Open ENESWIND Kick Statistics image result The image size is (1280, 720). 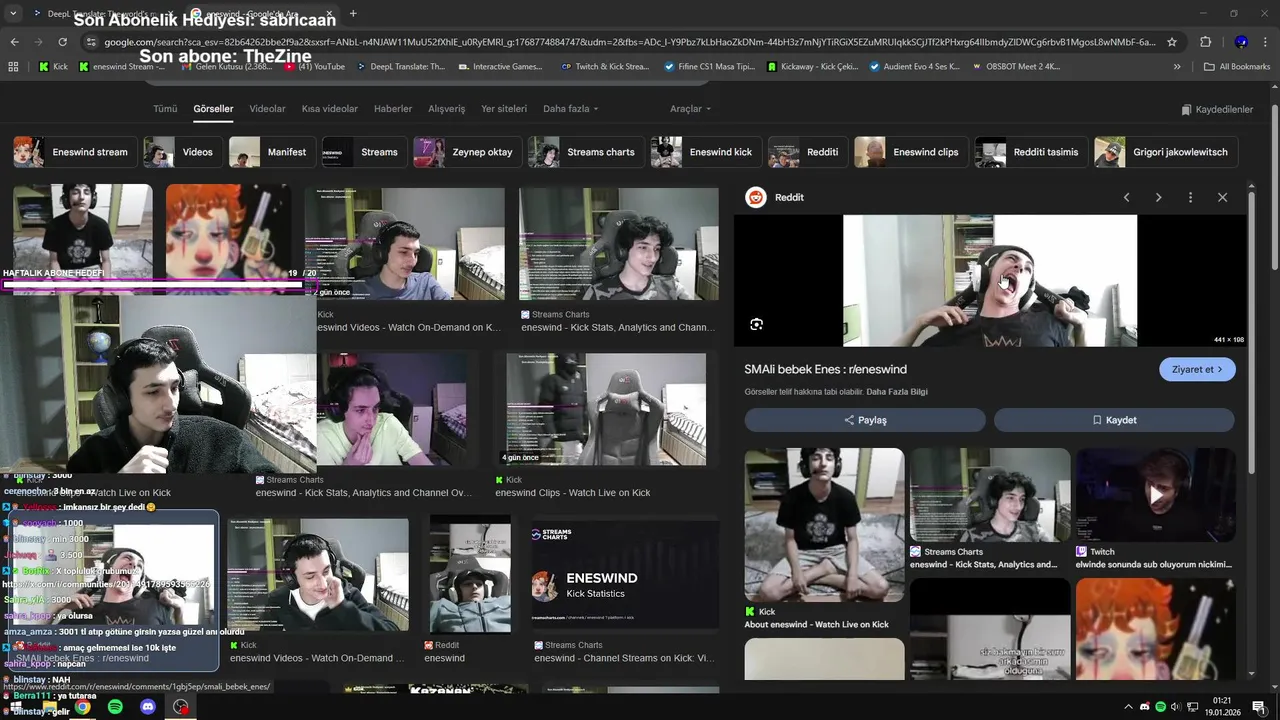[x=625, y=574]
